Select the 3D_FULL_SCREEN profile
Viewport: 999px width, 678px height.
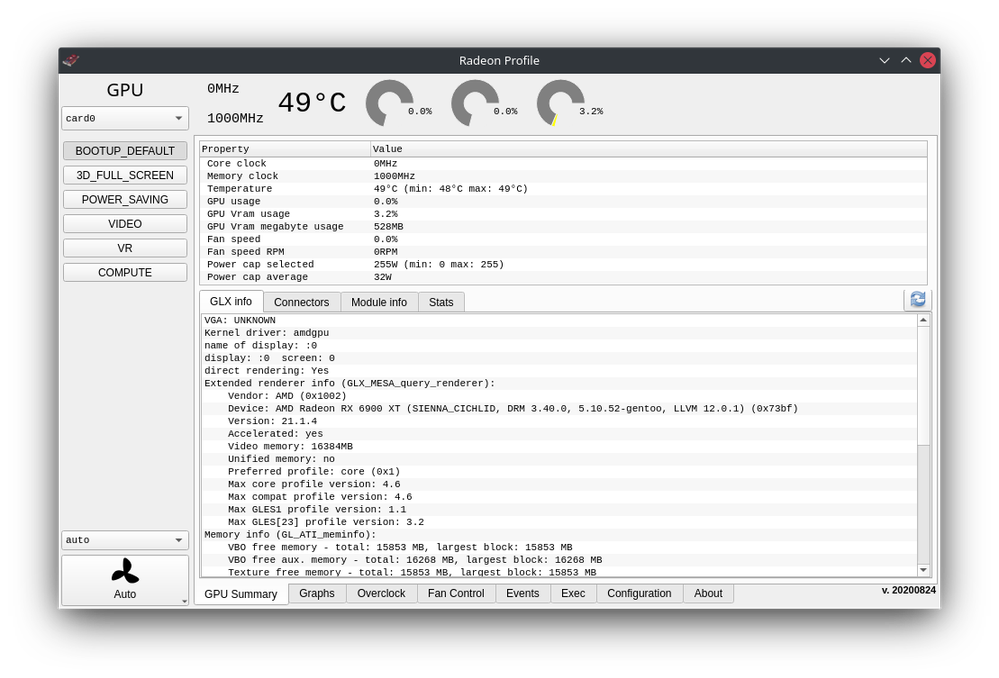[x=125, y=175]
